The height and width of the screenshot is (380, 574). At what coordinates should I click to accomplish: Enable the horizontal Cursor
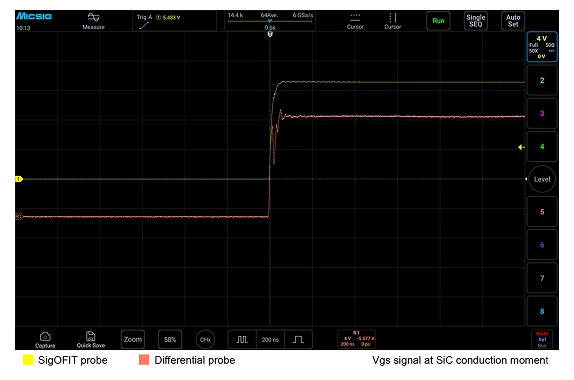click(355, 21)
